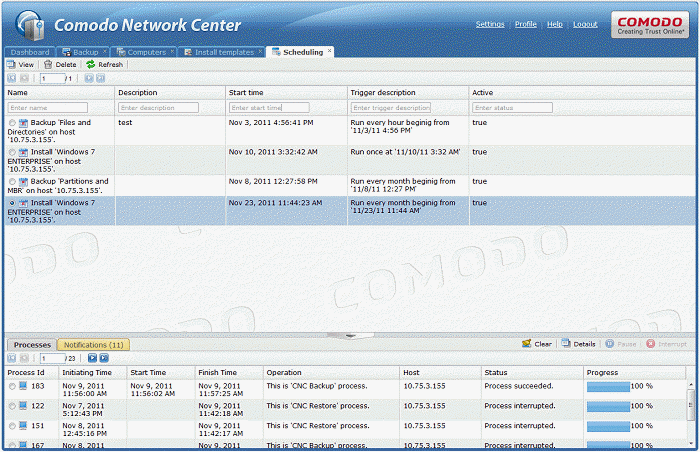Collapse the bottom panel using splitter handle

click(x=350, y=335)
